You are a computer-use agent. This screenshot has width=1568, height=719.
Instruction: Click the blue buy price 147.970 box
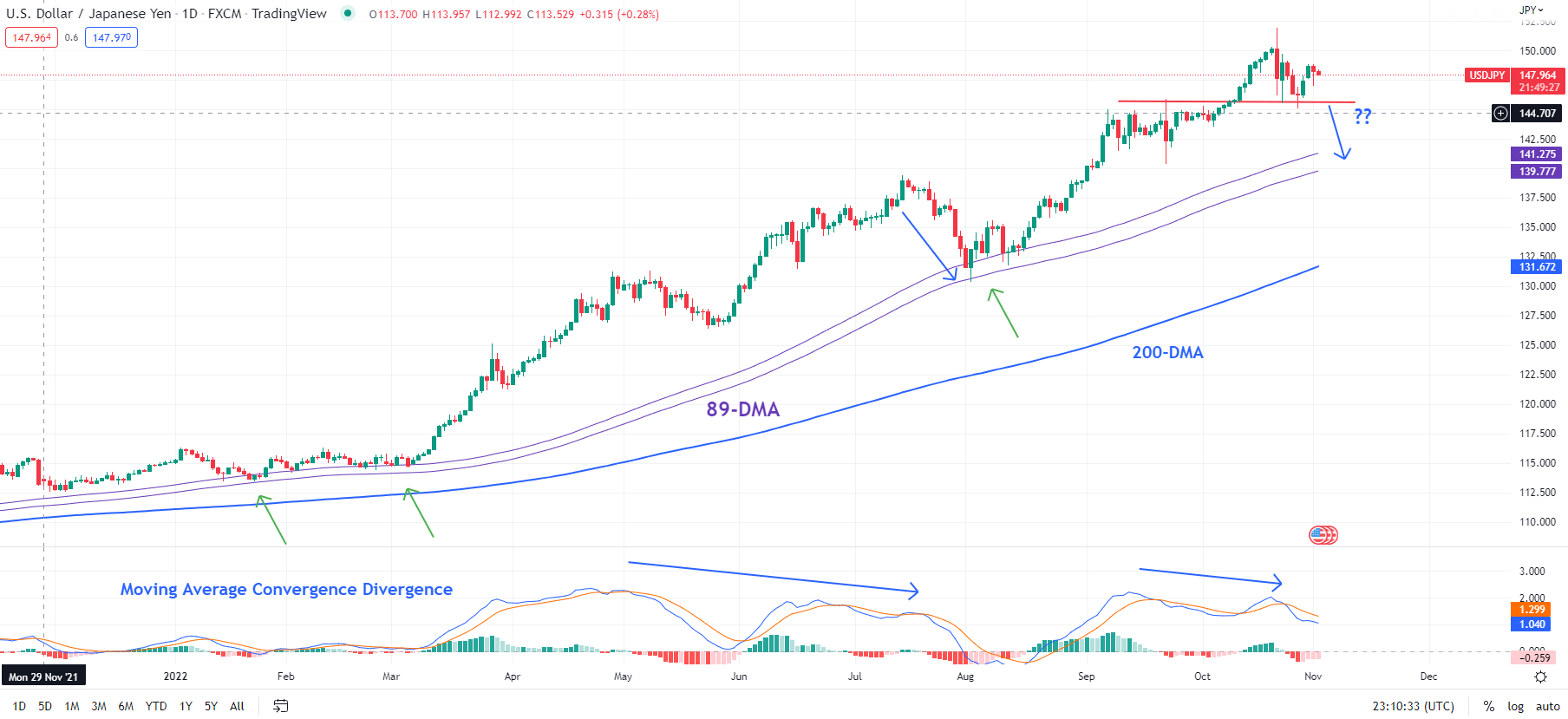point(111,37)
